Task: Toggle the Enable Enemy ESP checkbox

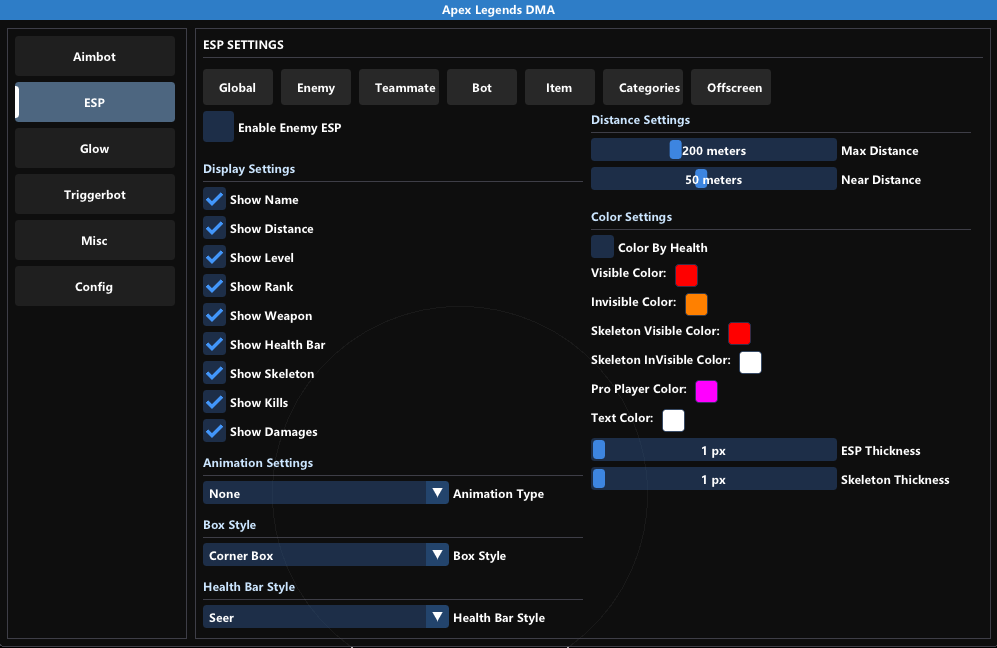Action: coord(218,128)
